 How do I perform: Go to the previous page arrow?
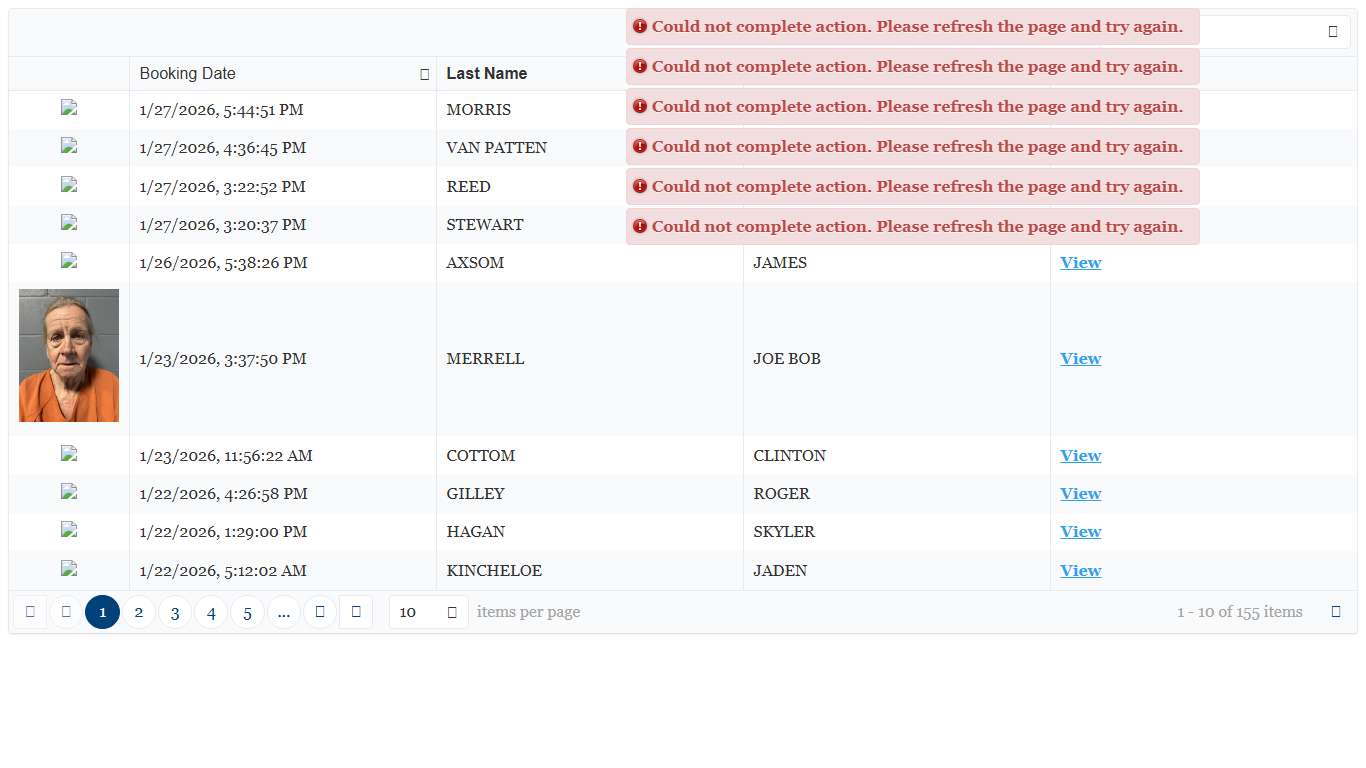(x=66, y=612)
